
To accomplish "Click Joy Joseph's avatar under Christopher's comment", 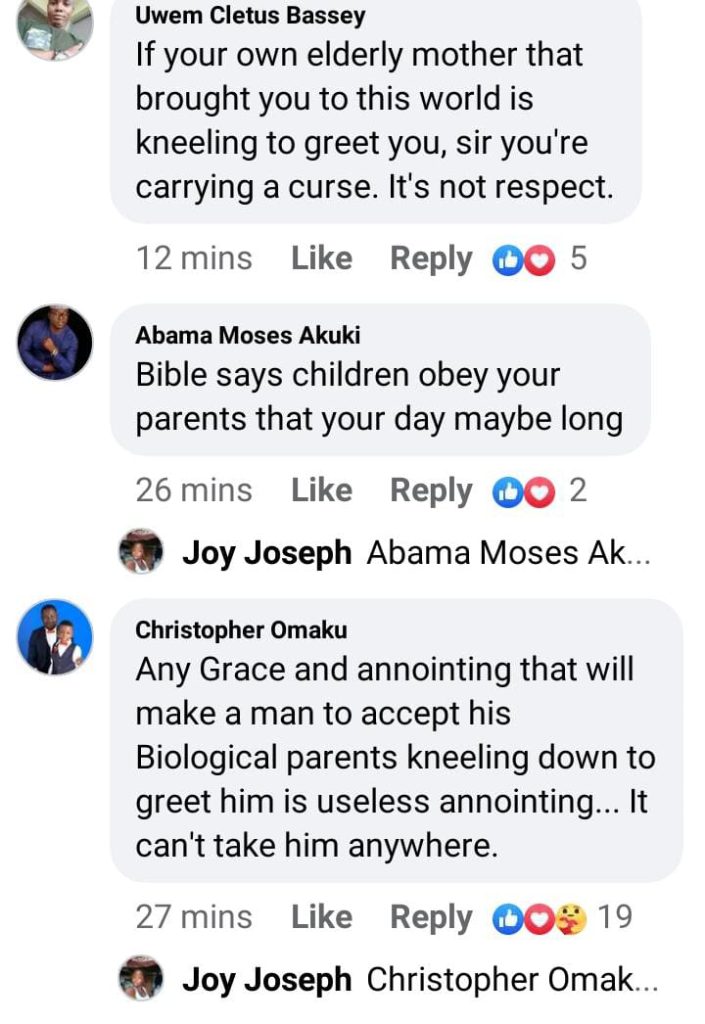I will pyautogui.click(x=141, y=979).
